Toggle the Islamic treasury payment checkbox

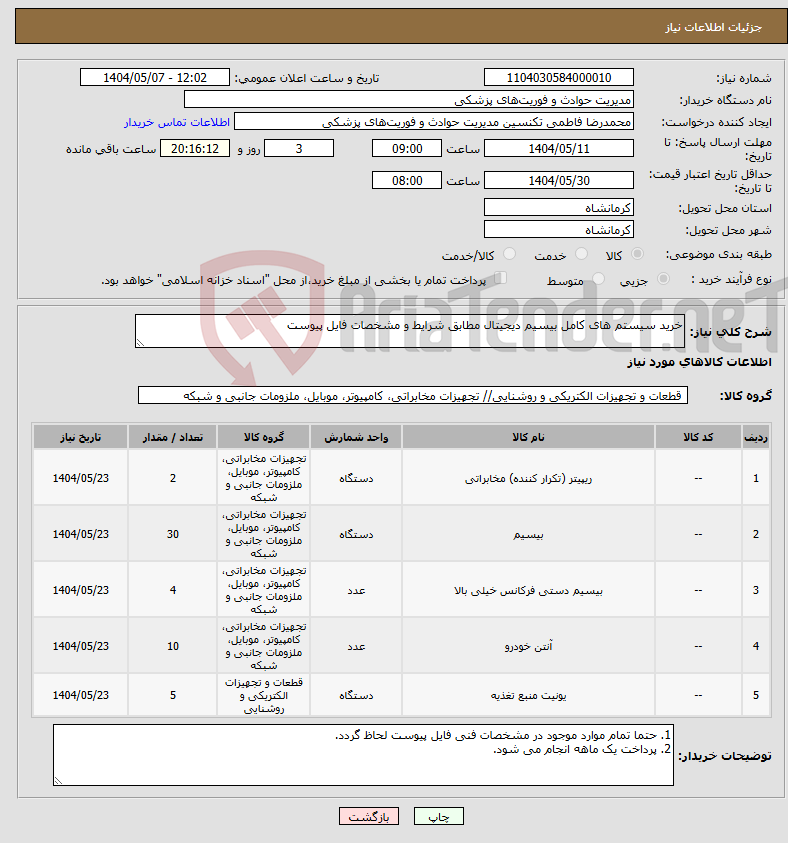(500, 278)
